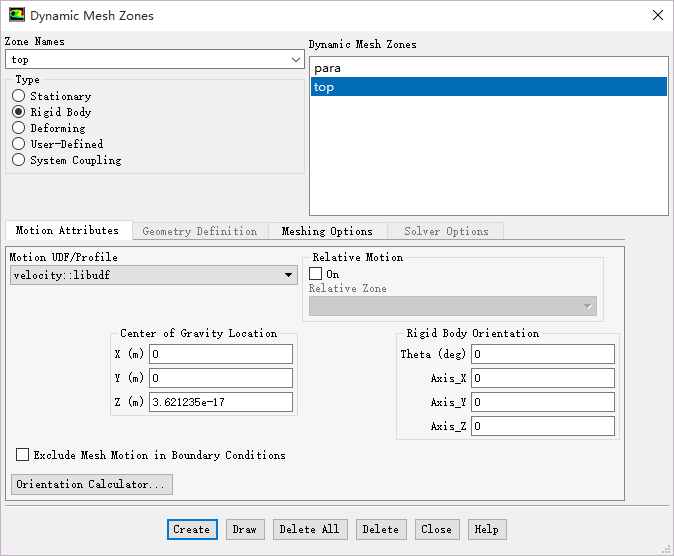
Task: Click the Delete All button
Action: 309,529
